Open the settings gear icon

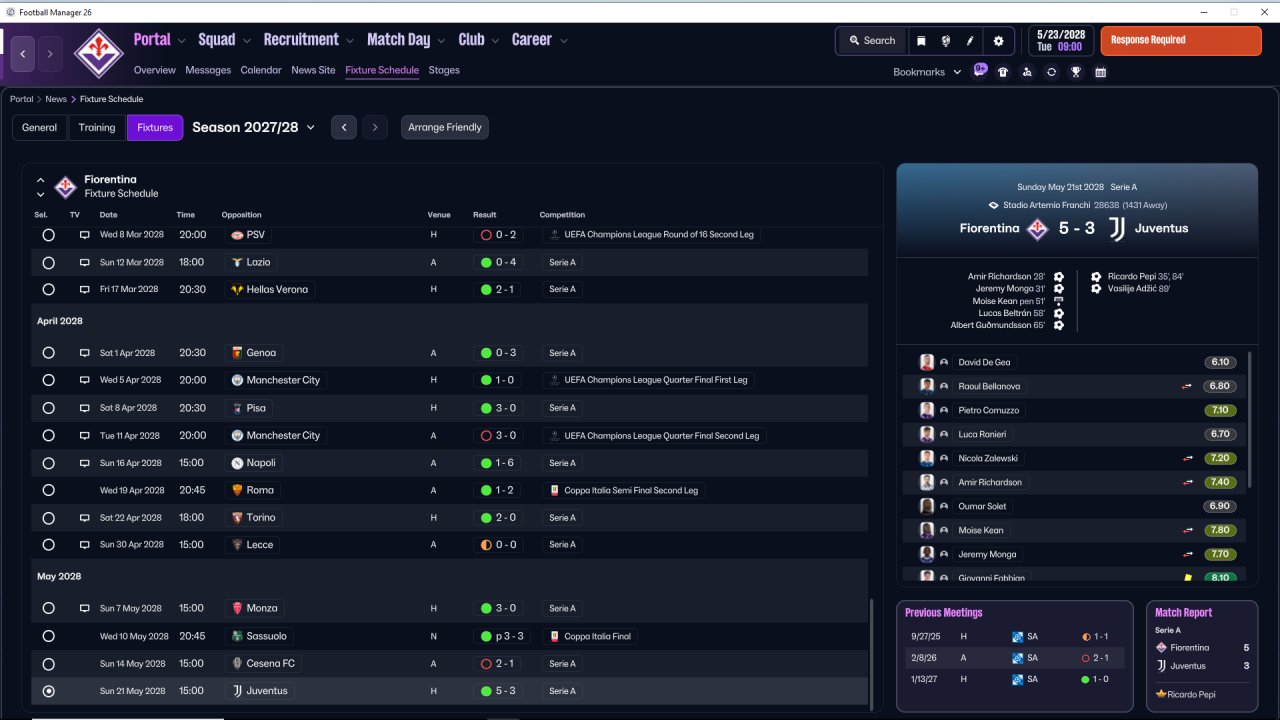[998, 41]
